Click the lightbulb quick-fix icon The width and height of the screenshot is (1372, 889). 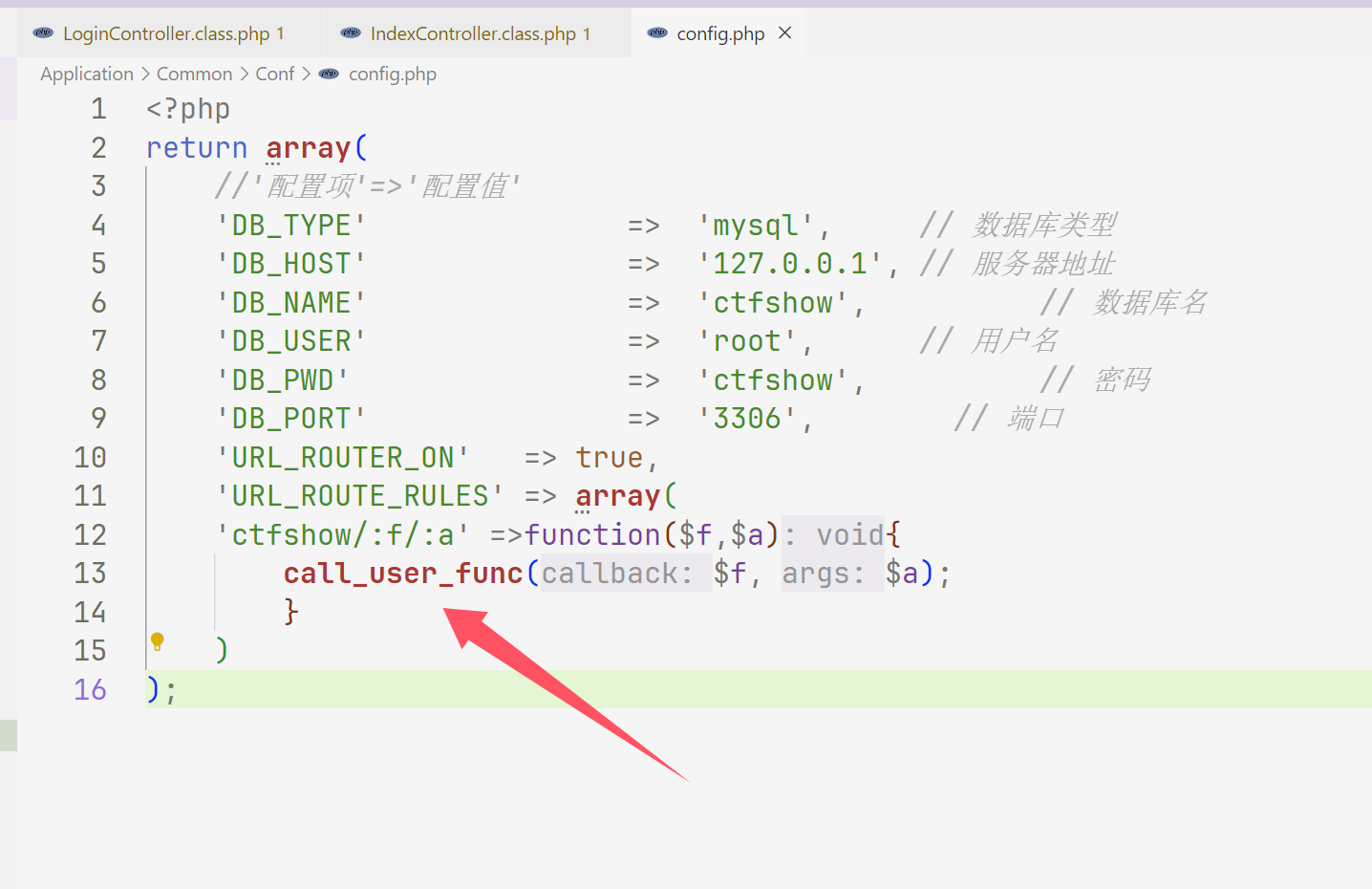pyautogui.click(x=158, y=641)
